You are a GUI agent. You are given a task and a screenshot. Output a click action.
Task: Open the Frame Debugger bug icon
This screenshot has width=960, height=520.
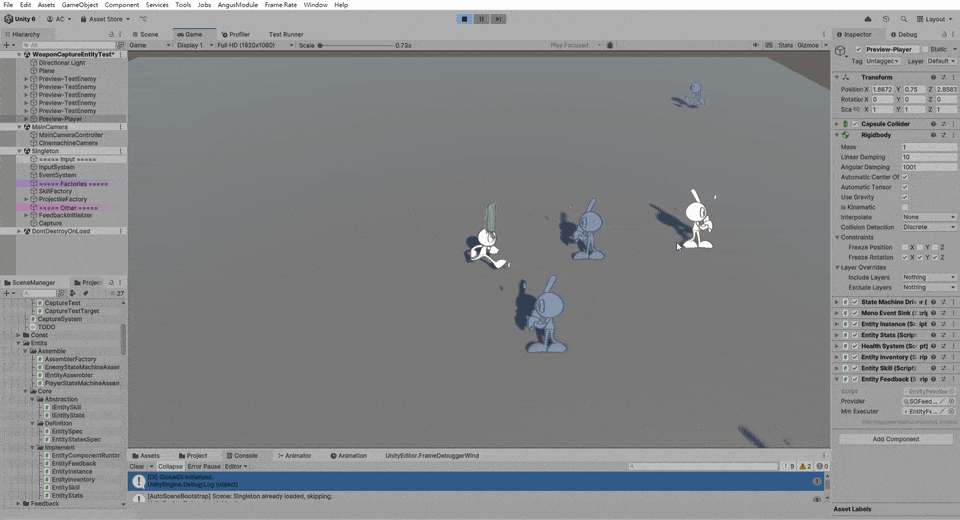(x=610, y=45)
